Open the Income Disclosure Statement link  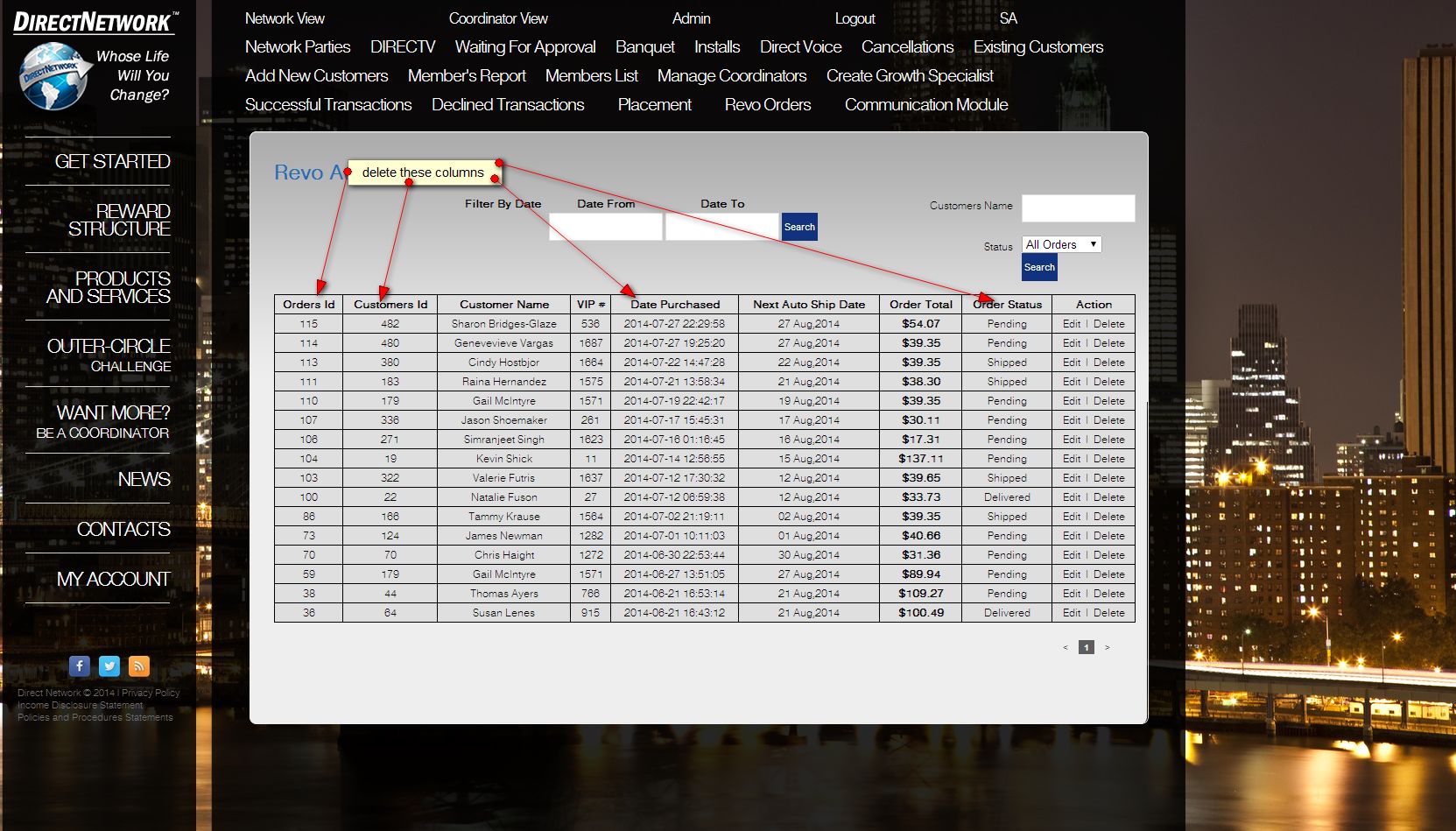(80, 705)
